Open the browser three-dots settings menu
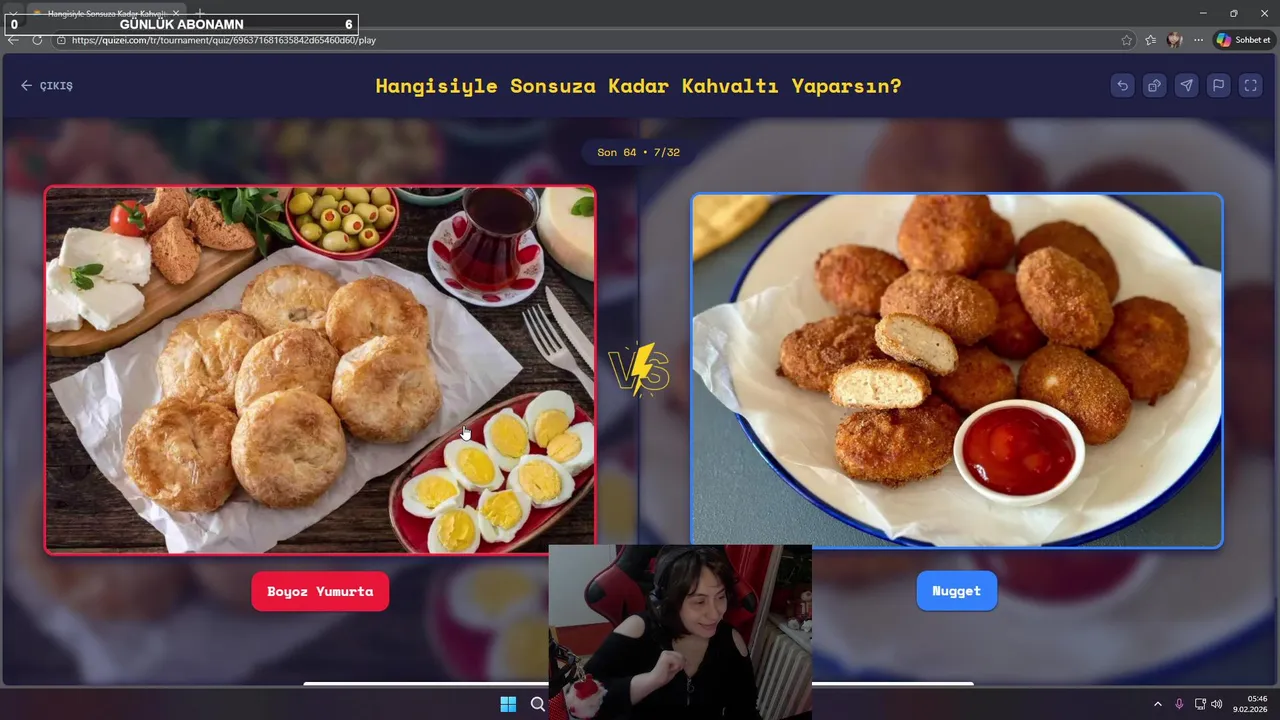 [x=1198, y=40]
